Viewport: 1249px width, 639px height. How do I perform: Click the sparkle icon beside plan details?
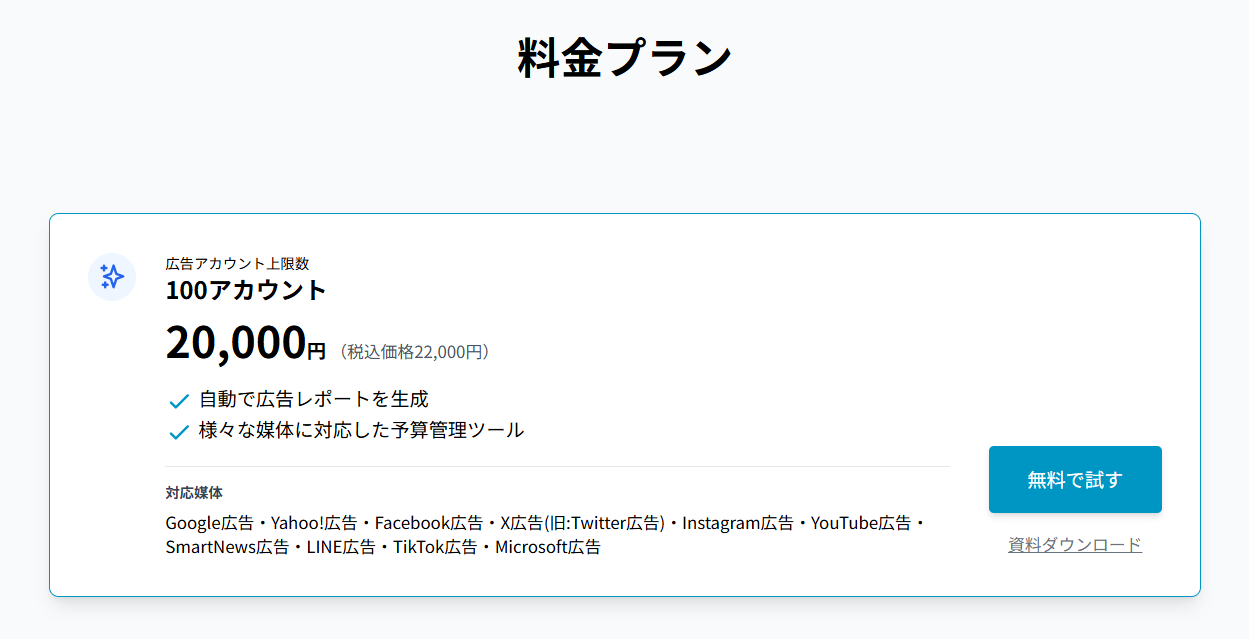tap(112, 277)
